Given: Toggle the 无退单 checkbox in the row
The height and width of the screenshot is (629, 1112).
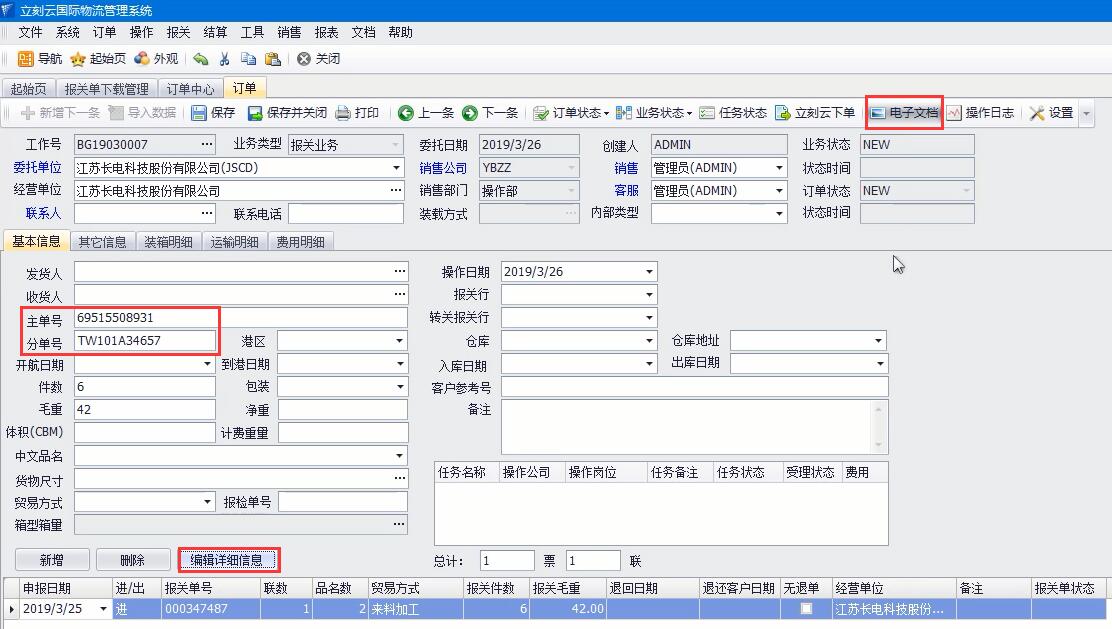Looking at the screenshot, I should click(806, 608).
